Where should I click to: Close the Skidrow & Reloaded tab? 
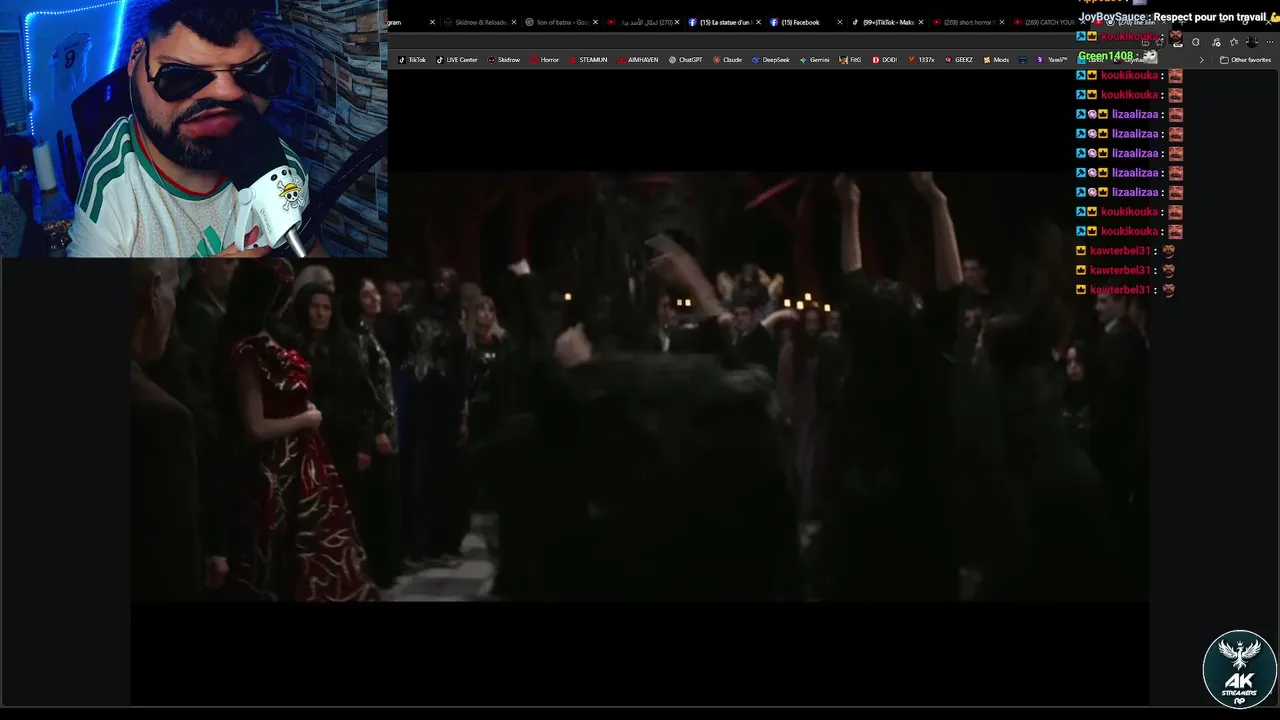pyautogui.click(x=514, y=22)
